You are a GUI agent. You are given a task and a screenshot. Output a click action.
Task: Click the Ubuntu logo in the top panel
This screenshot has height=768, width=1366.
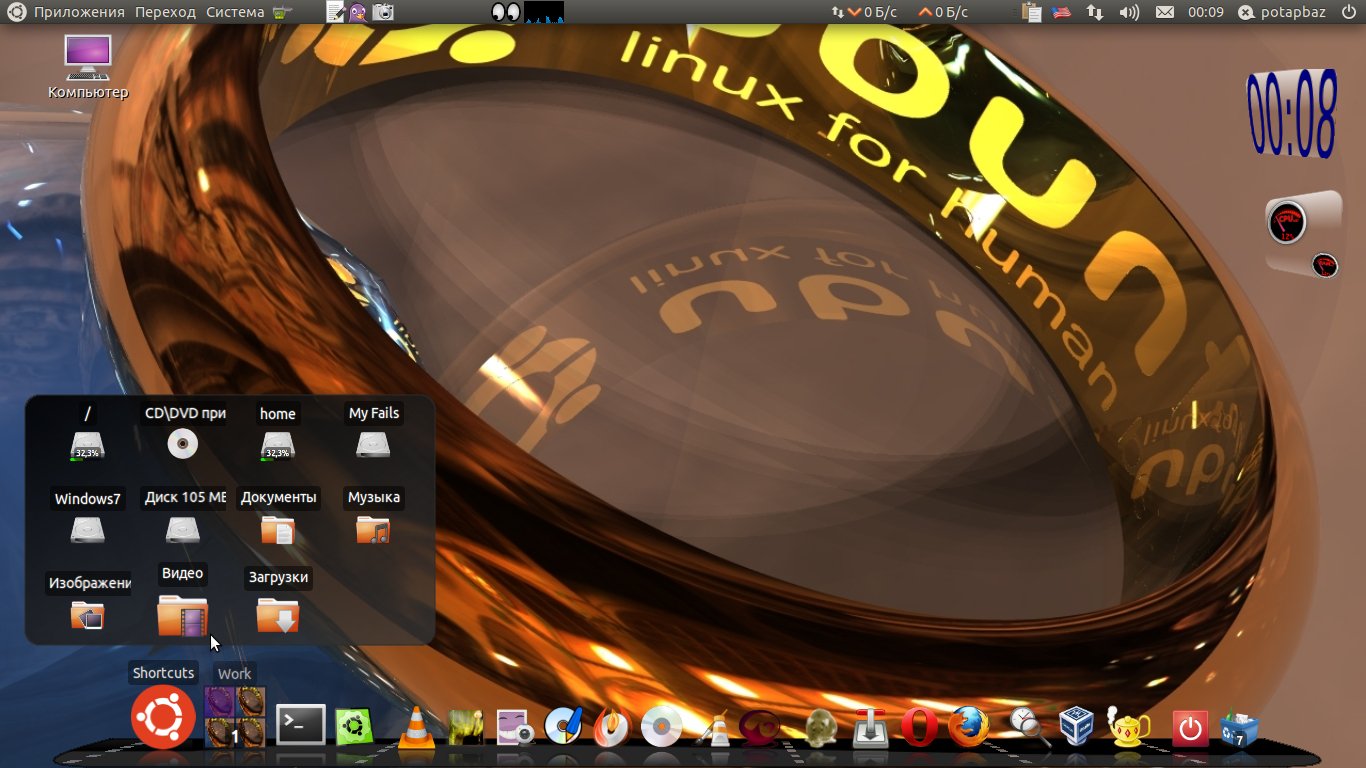tap(17, 12)
